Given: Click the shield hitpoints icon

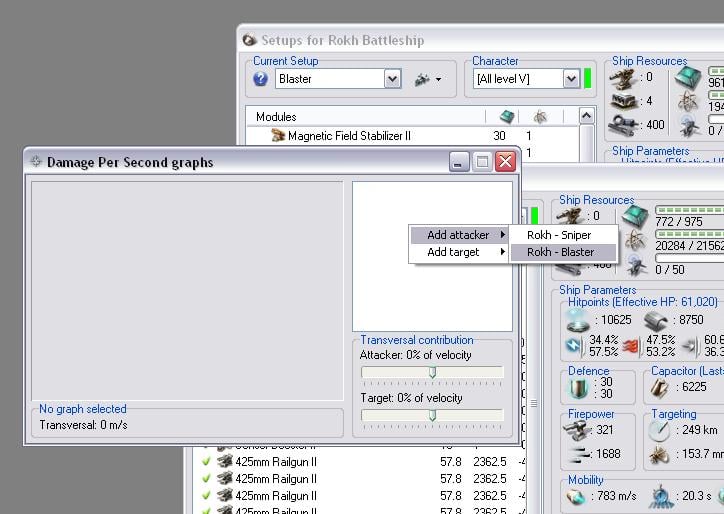Looking at the screenshot, I should coord(577,319).
